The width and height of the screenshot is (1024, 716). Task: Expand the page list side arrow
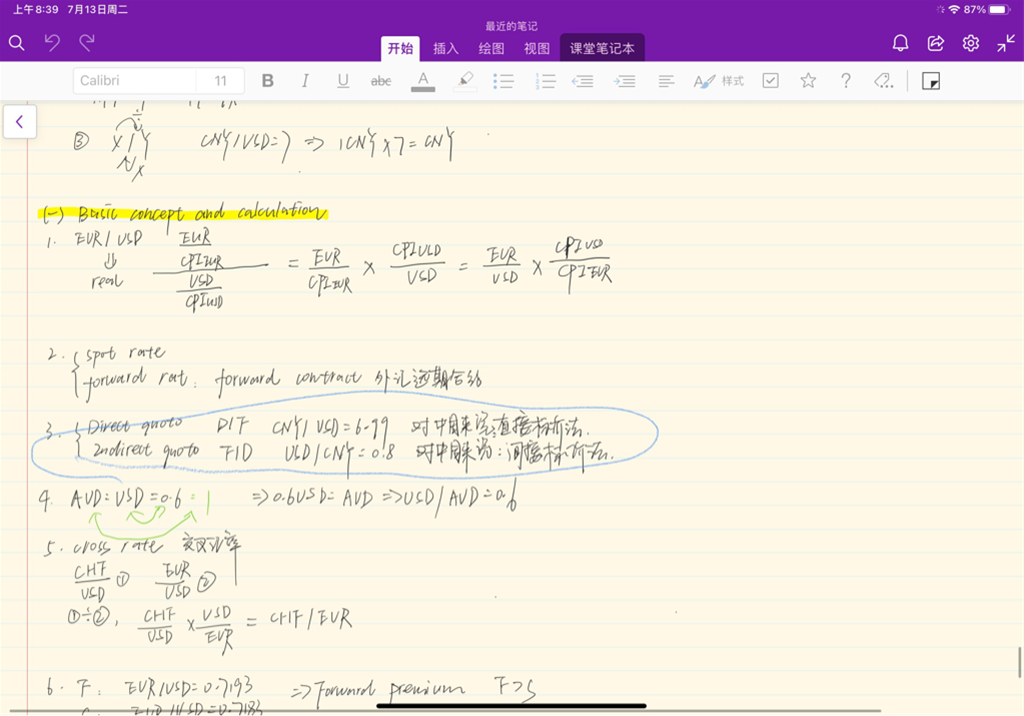(x=19, y=122)
